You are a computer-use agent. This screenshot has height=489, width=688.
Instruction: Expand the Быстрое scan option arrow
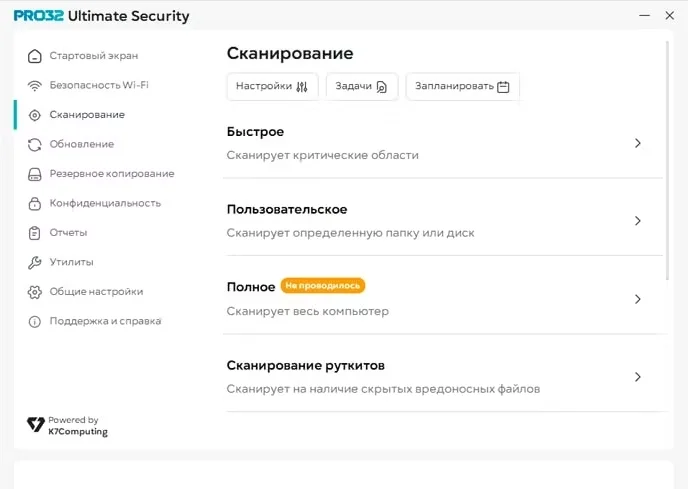click(638, 143)
